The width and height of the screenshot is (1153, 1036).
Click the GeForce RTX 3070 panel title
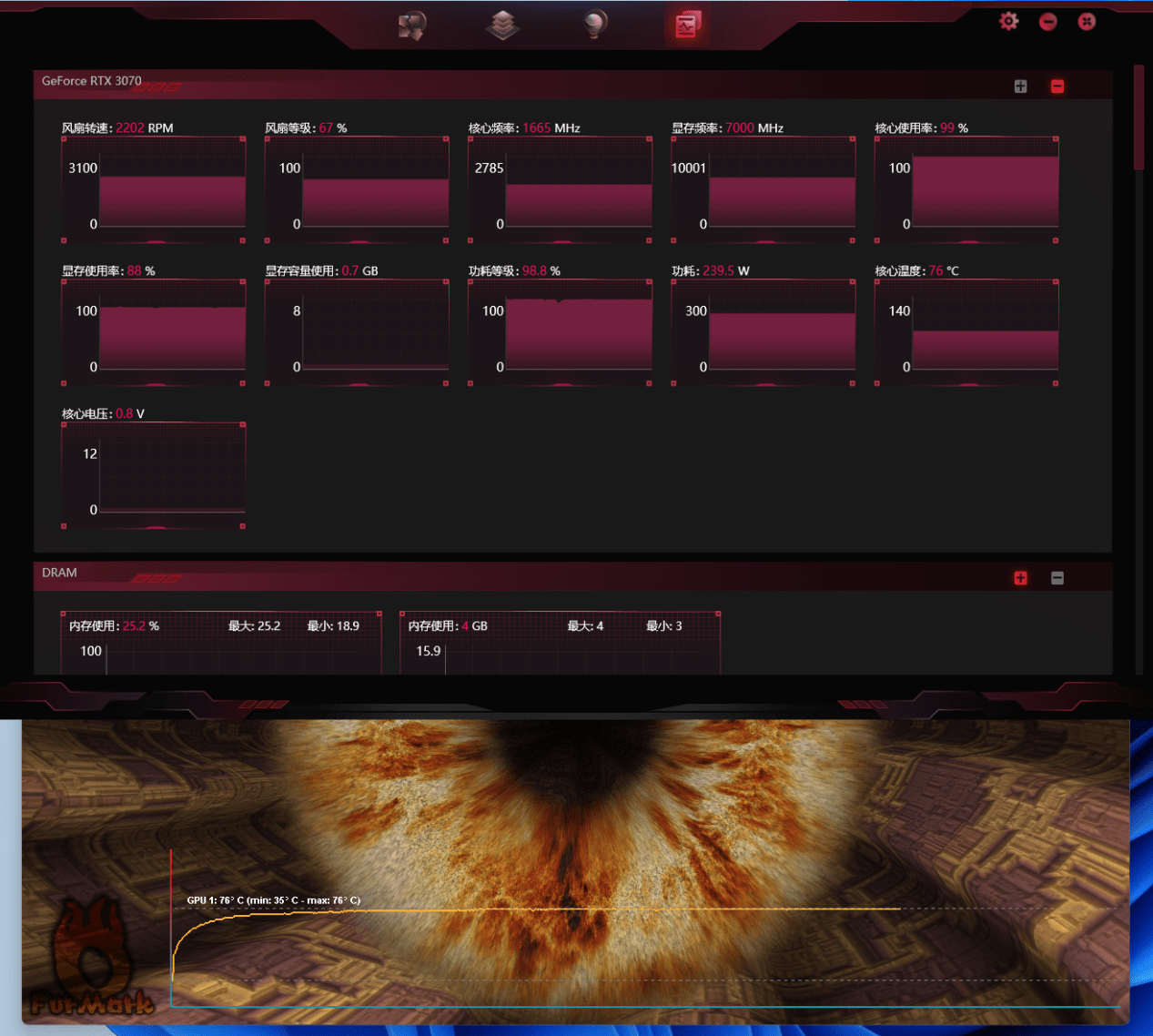tap(92, 81)
